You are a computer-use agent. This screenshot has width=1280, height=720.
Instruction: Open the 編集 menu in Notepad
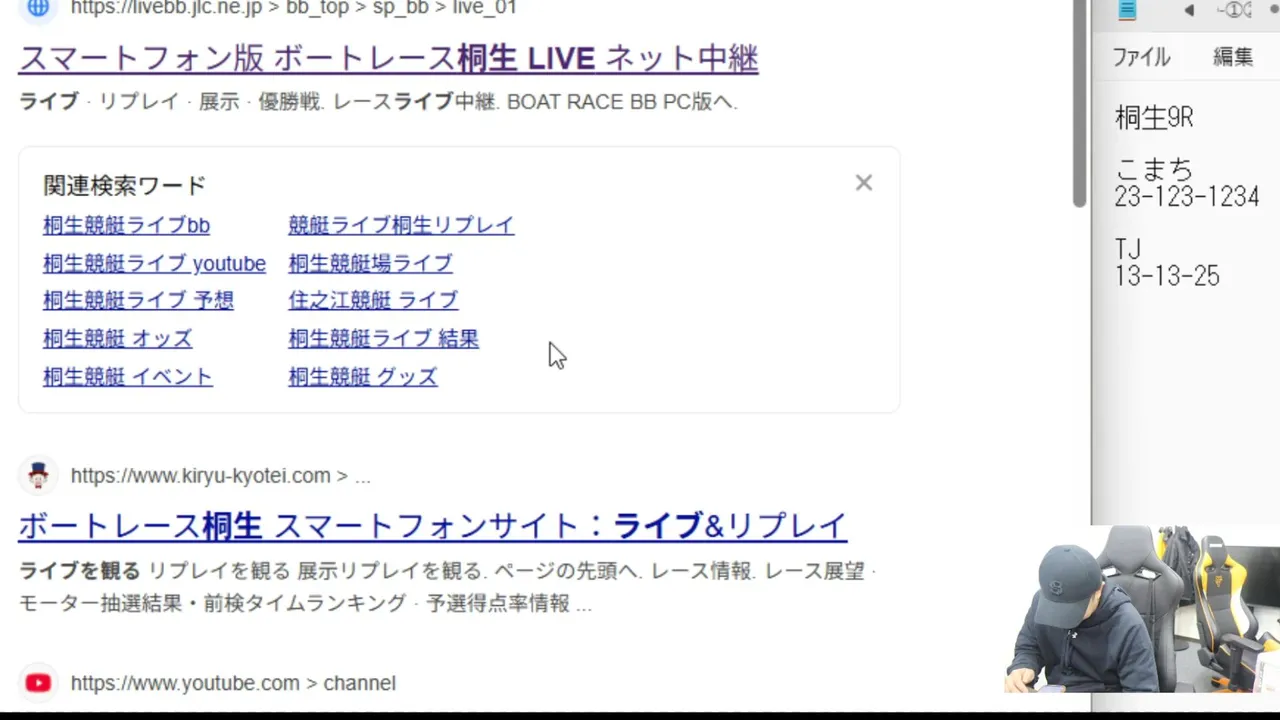pyautogui.click(x=1233, y=57)
